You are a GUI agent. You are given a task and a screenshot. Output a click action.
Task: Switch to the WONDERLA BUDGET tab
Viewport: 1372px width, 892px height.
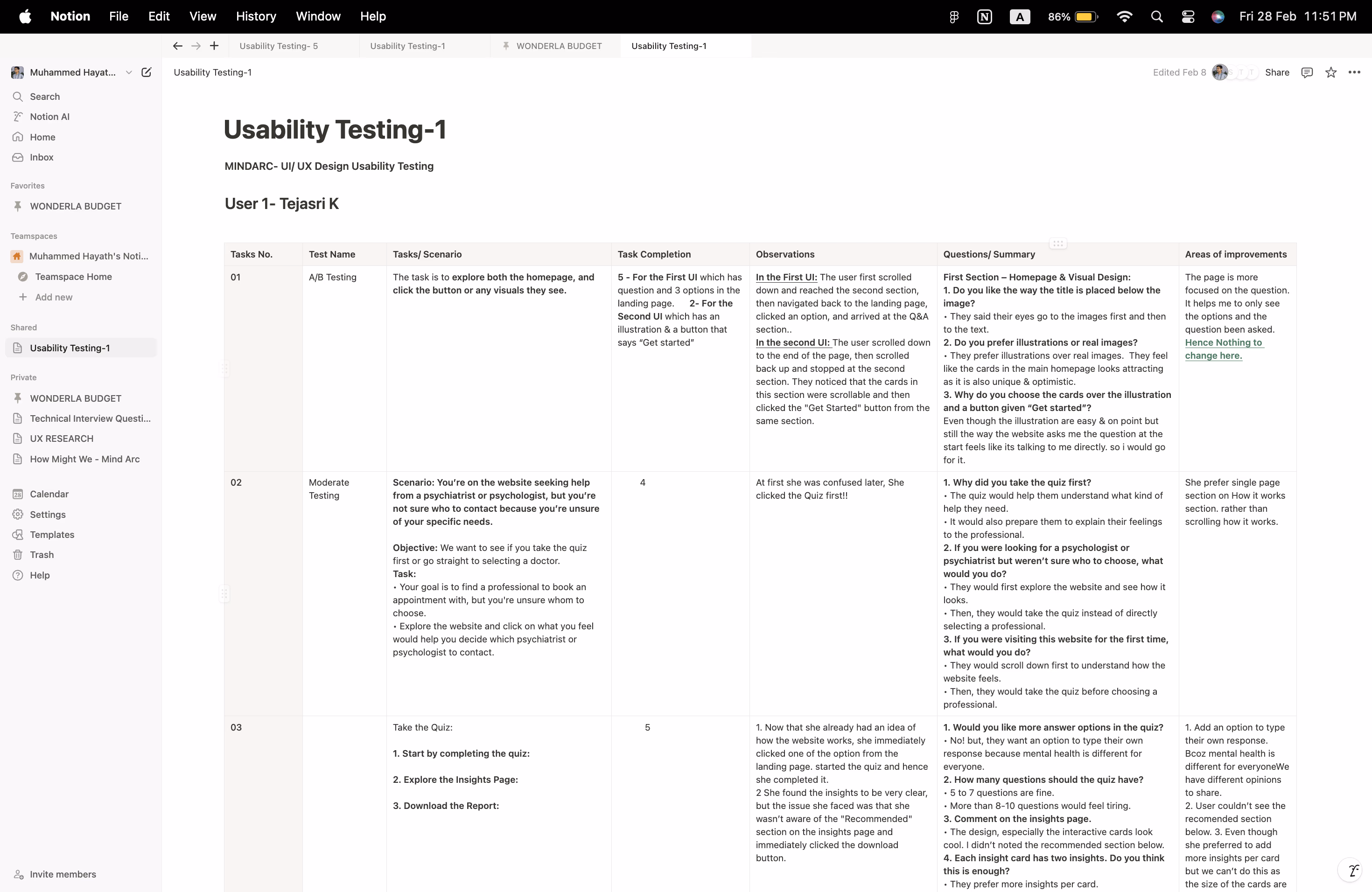pos(555,46)
